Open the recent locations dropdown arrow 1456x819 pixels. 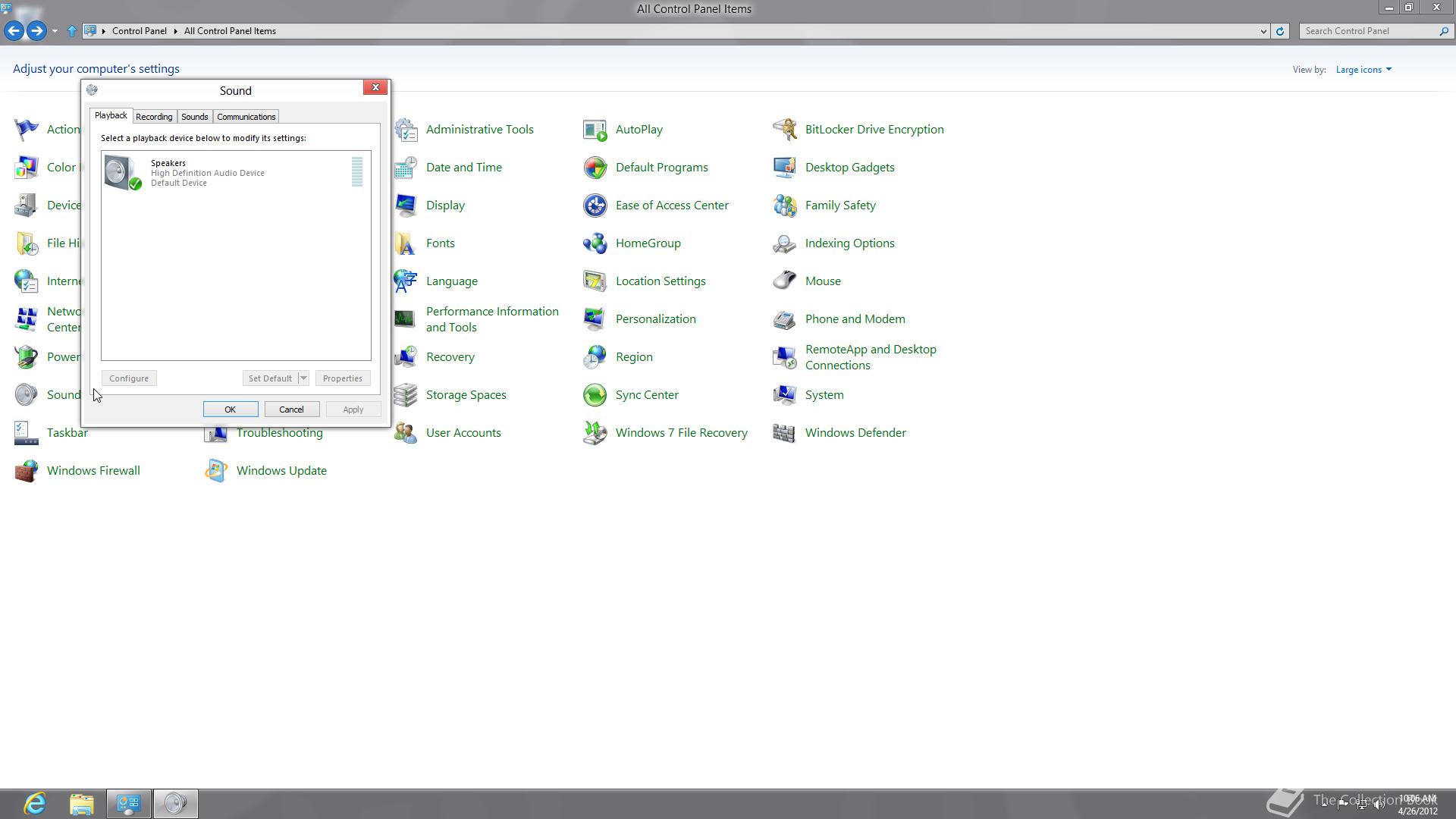click(55, 31)
